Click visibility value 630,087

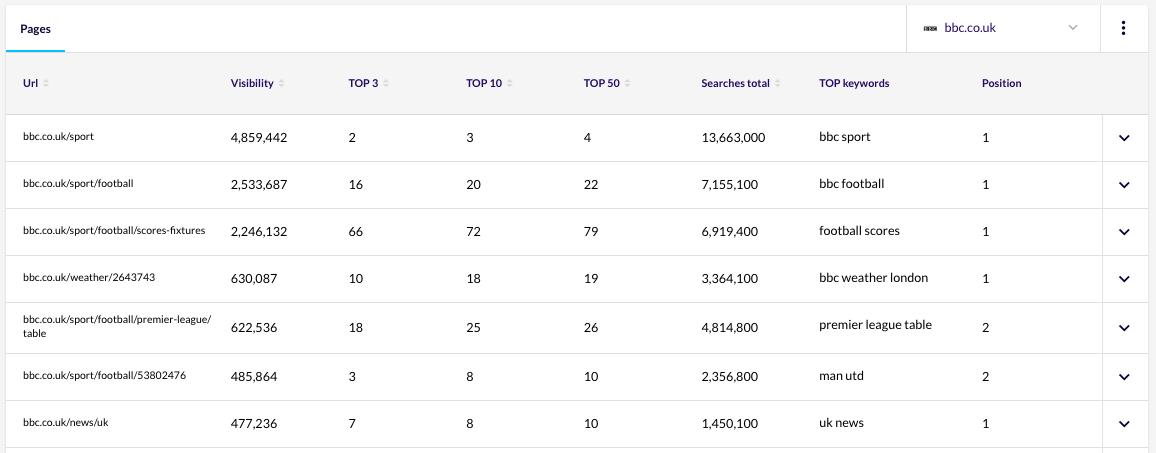[x=254, y=279]
